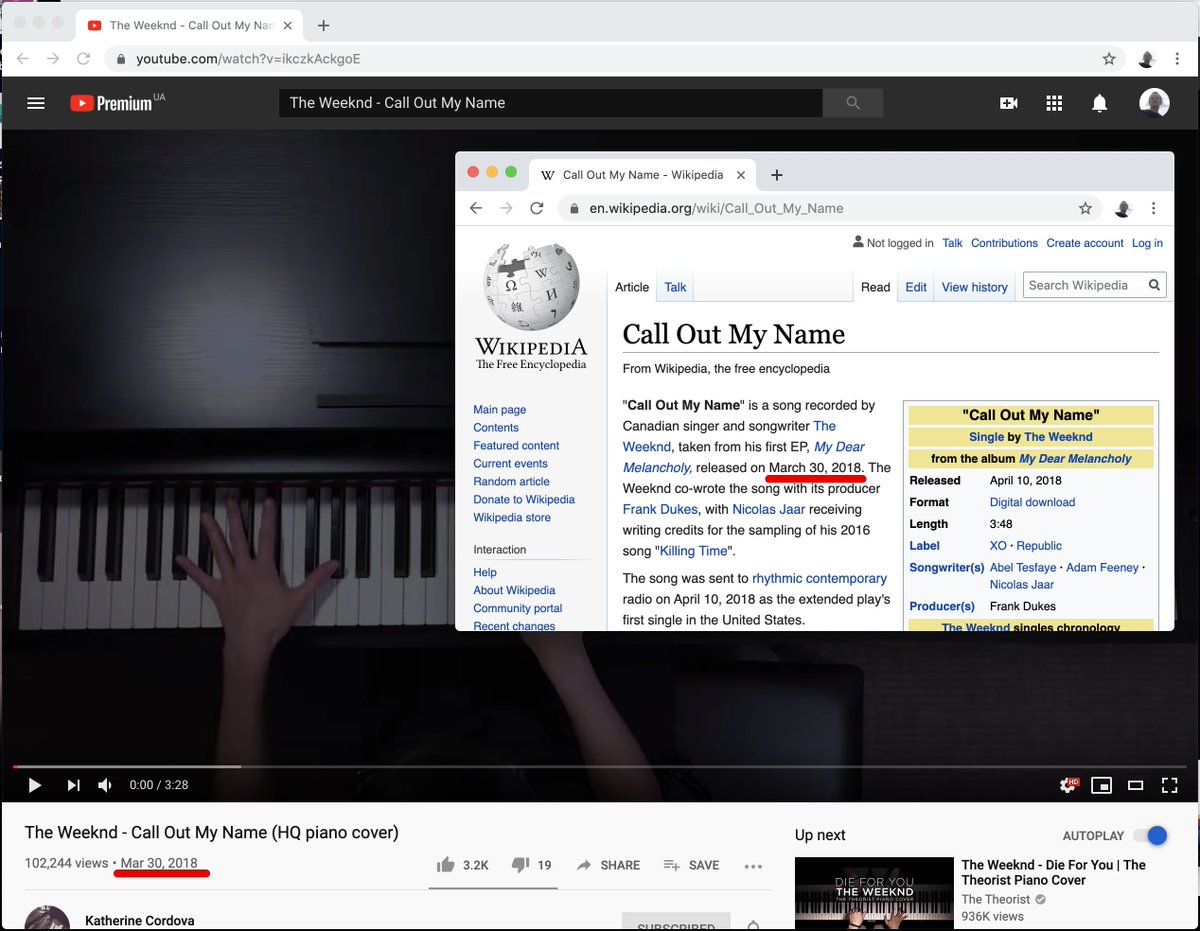Open the YouTube hamburger menu
1200x931 pixels.
click(x=36, y=103)
